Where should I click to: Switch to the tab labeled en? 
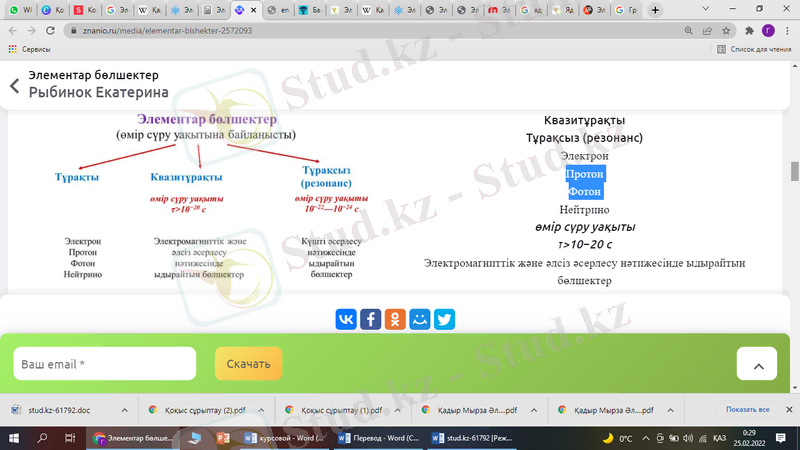pyautogui.click(x=279, y=10)
